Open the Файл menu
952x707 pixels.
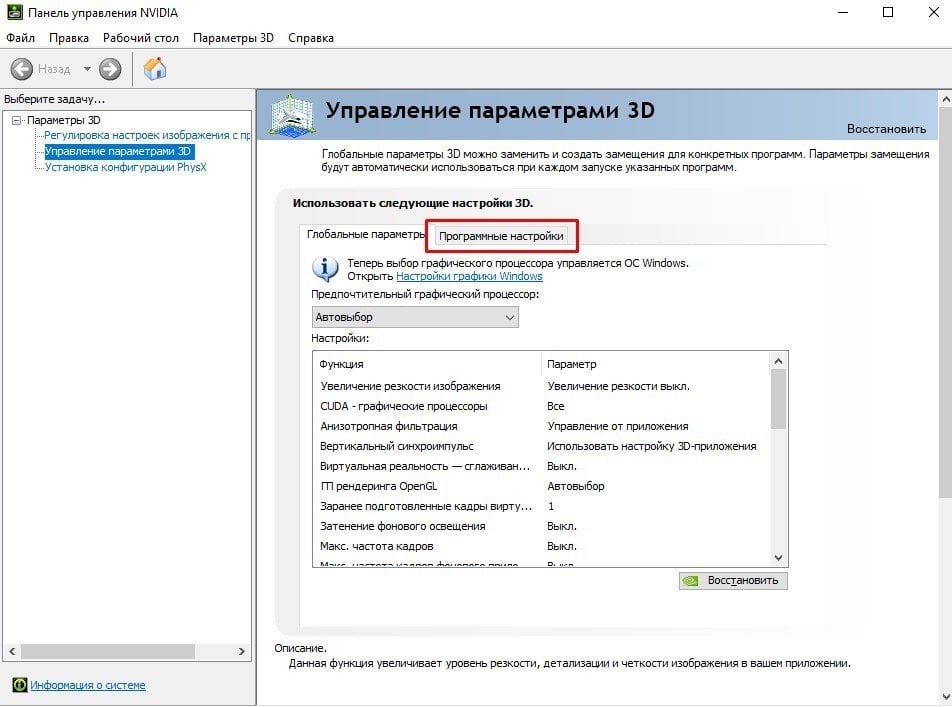click(x=20, y=38)
